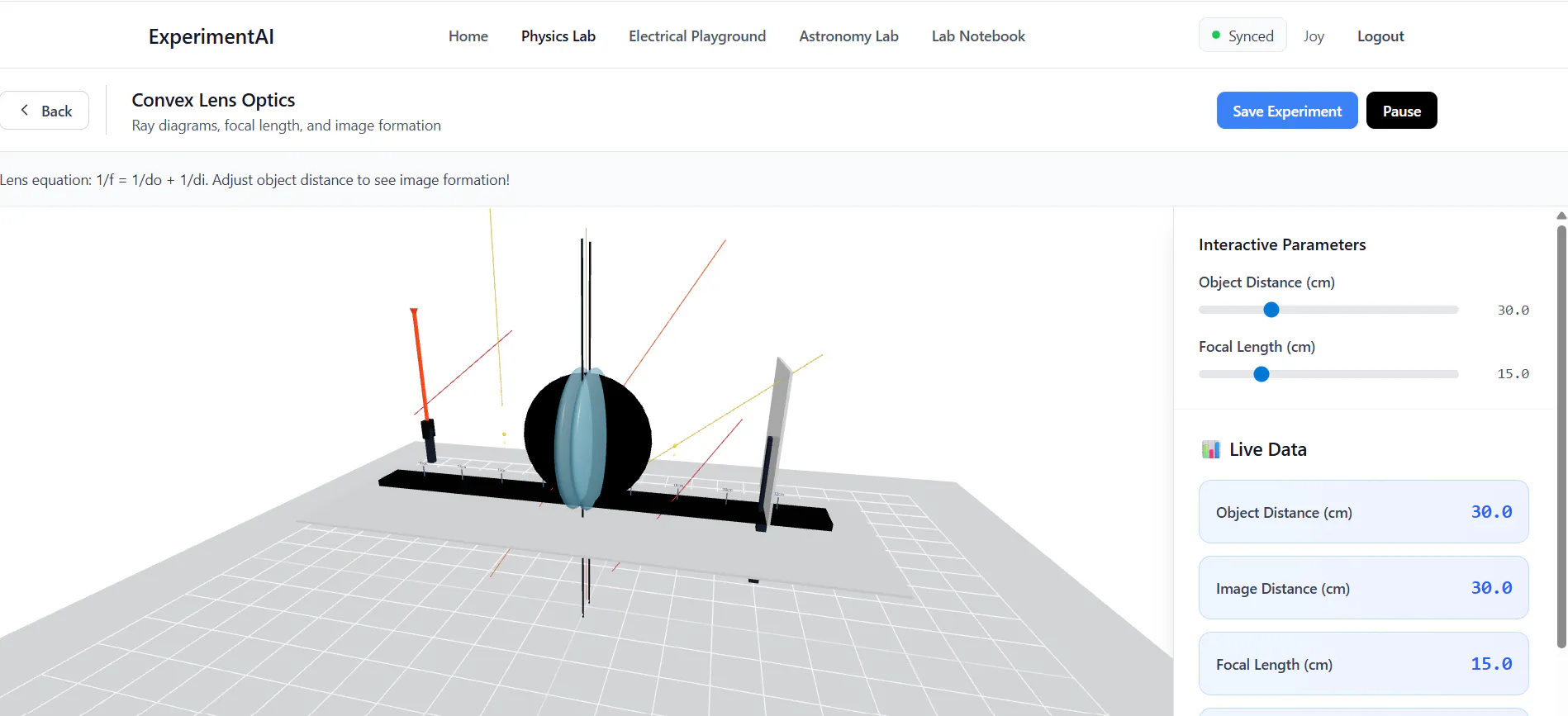Click the scrollbar up arrow
The image size is (1568, 716).
tap(1561, 216)
